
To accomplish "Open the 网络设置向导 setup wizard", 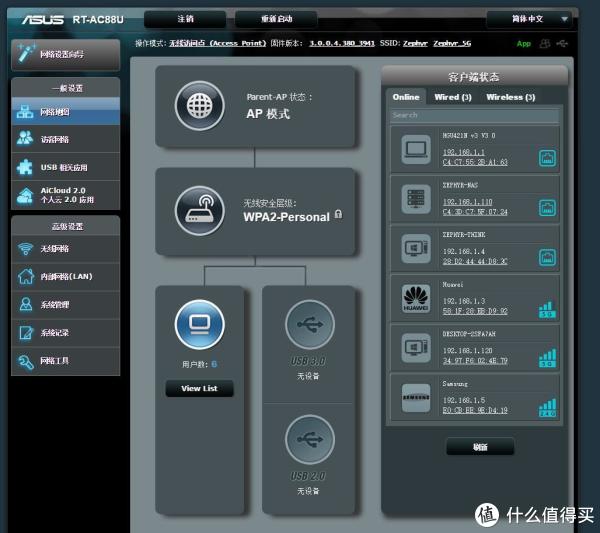I will pyautogui.click(x=65, y=55).
